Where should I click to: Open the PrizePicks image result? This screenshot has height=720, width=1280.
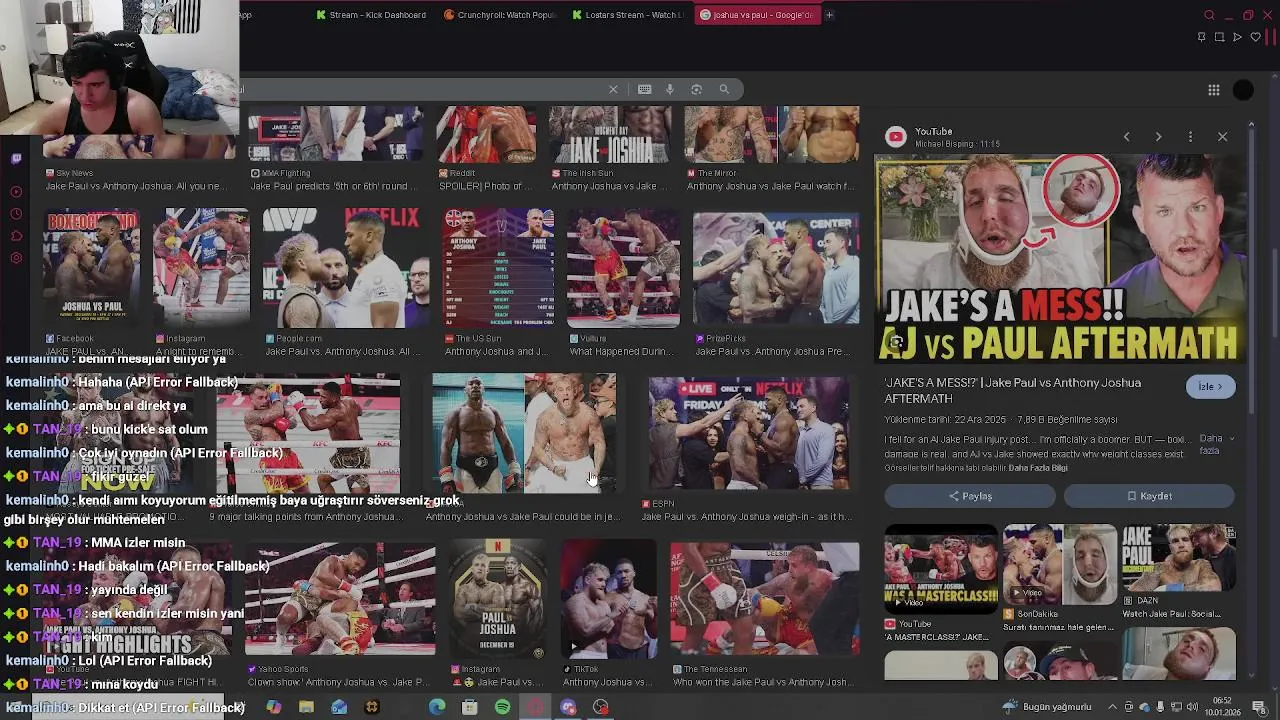(776, 268)
